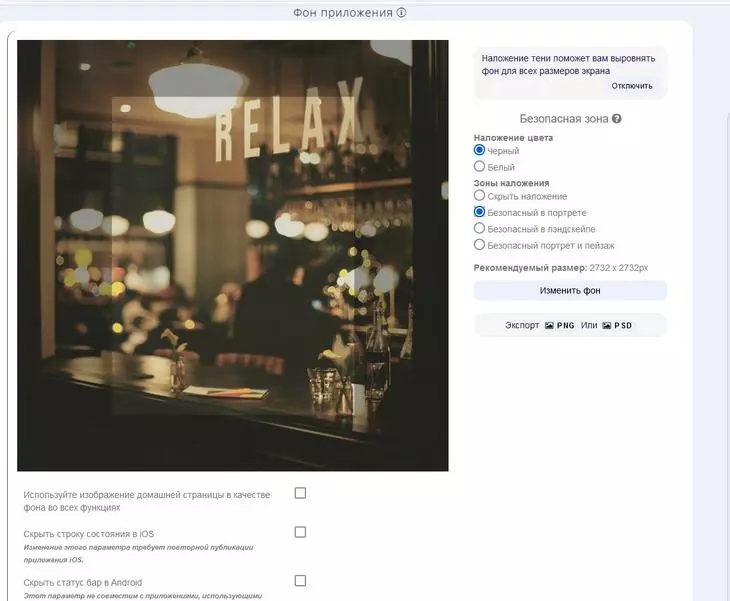The image size is (730, 601).
Task: Click the Фон приложения section title
Action: [343, 13]
